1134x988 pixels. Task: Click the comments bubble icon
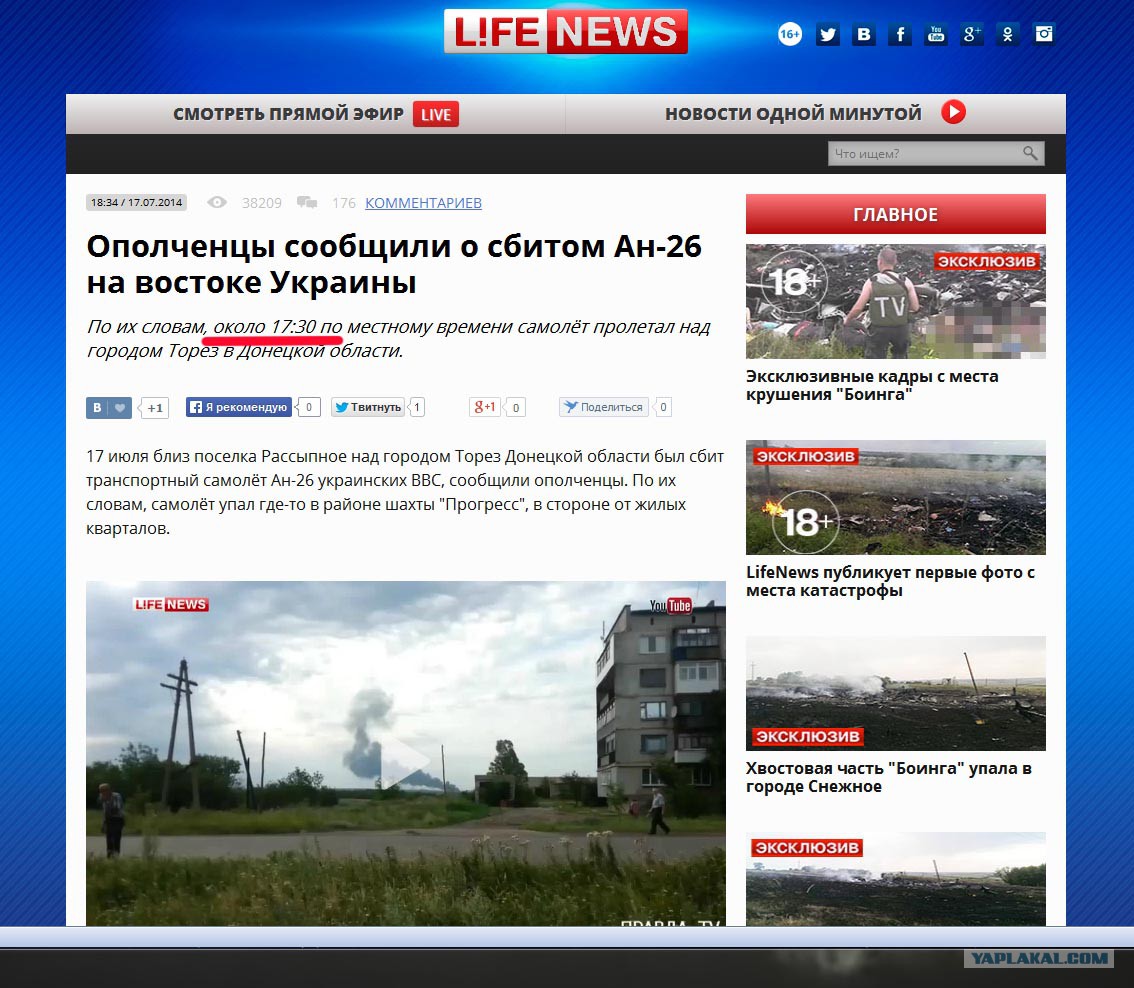(x=307, y=203)
